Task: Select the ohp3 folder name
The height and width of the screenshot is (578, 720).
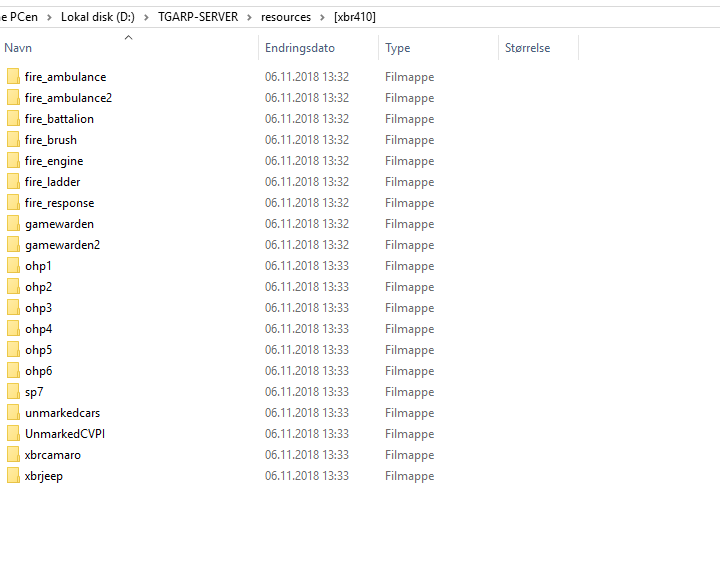Action: click(x=39, y=308)
